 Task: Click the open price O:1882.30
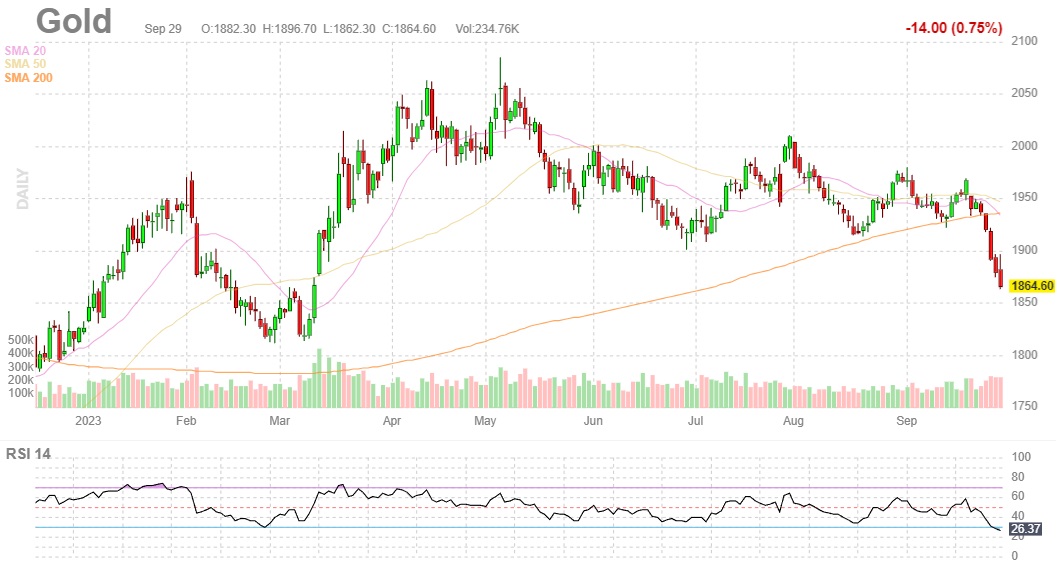[228, 29]
